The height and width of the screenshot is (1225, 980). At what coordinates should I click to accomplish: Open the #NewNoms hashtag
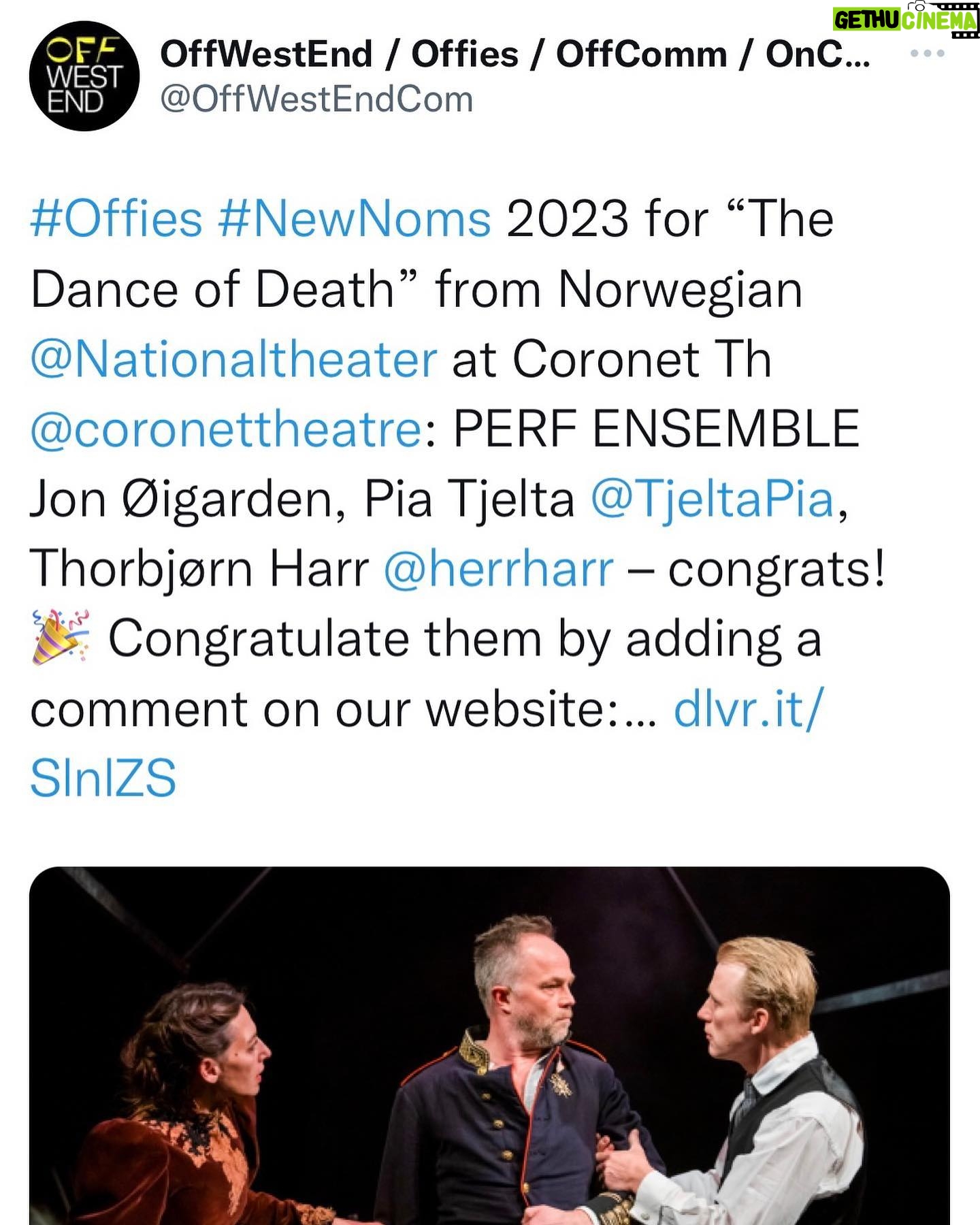coord(354,219)
